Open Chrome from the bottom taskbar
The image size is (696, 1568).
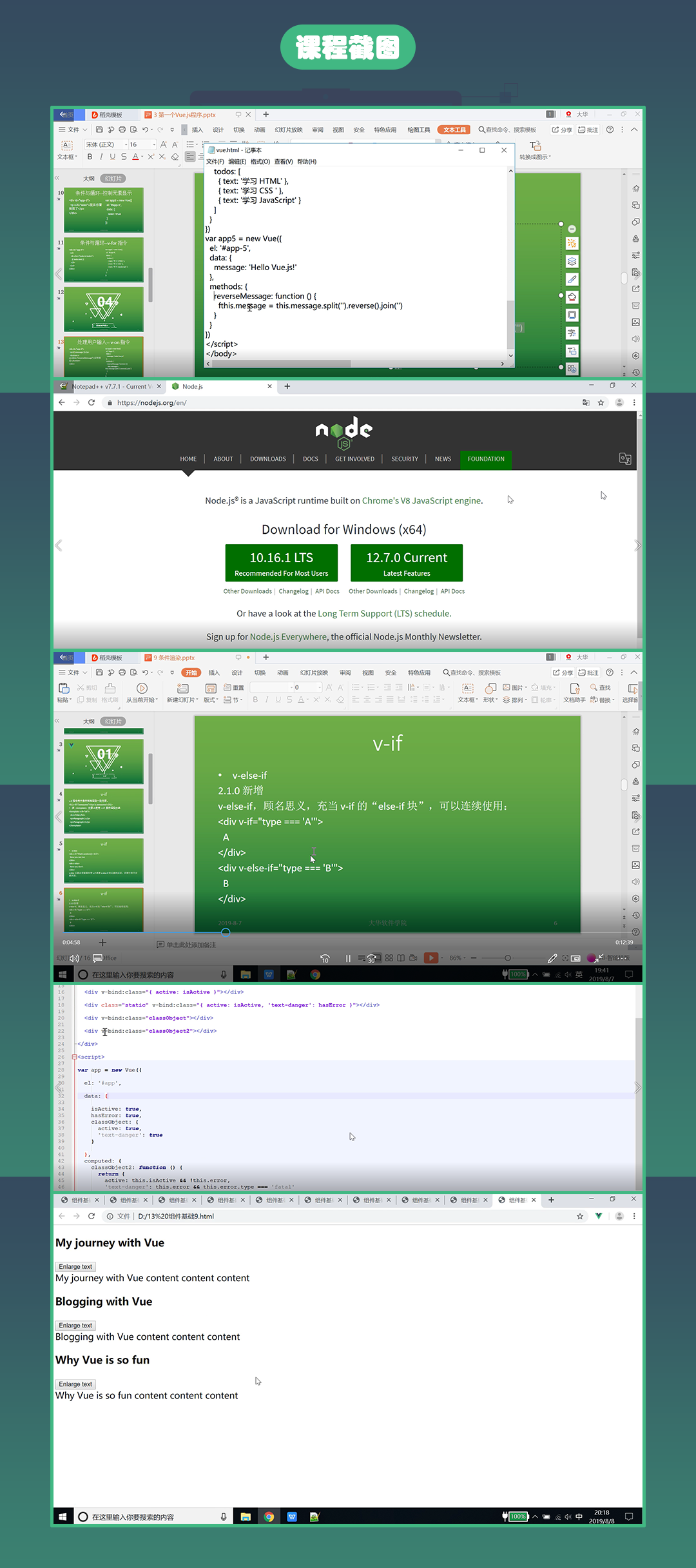[269, 1516]
